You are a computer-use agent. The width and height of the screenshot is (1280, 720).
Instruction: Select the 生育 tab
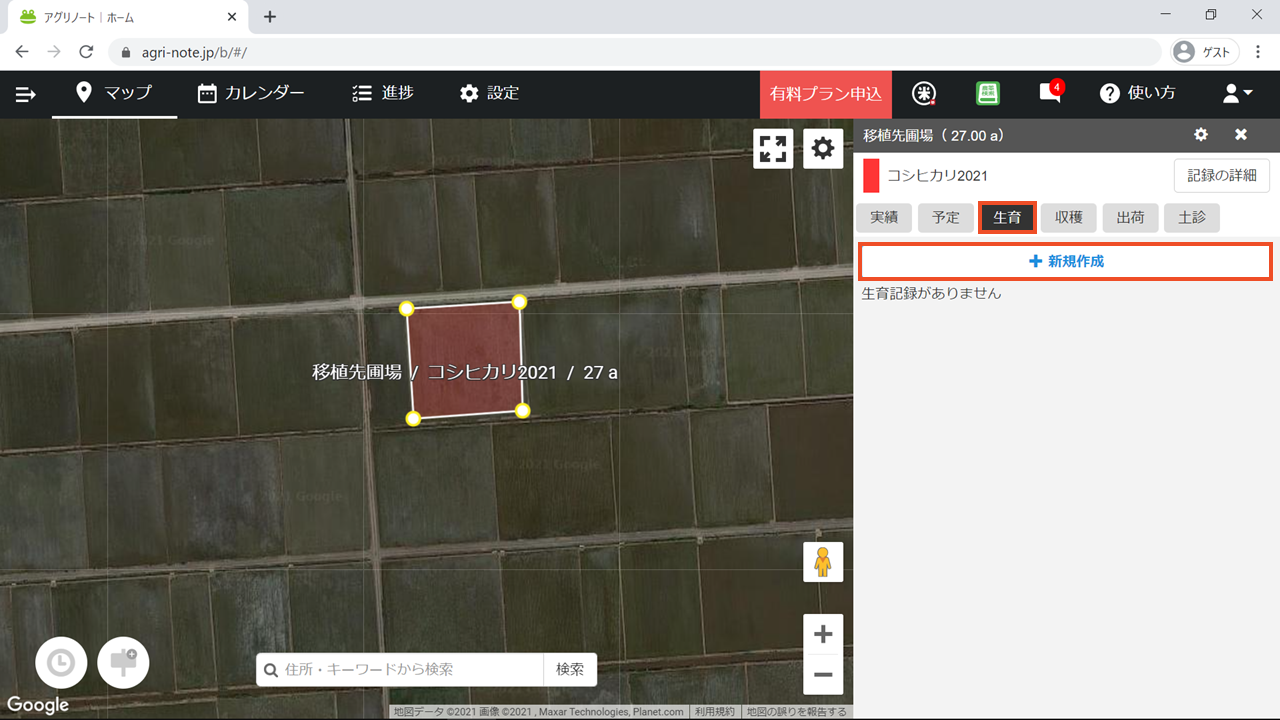tap(1007, 218)
